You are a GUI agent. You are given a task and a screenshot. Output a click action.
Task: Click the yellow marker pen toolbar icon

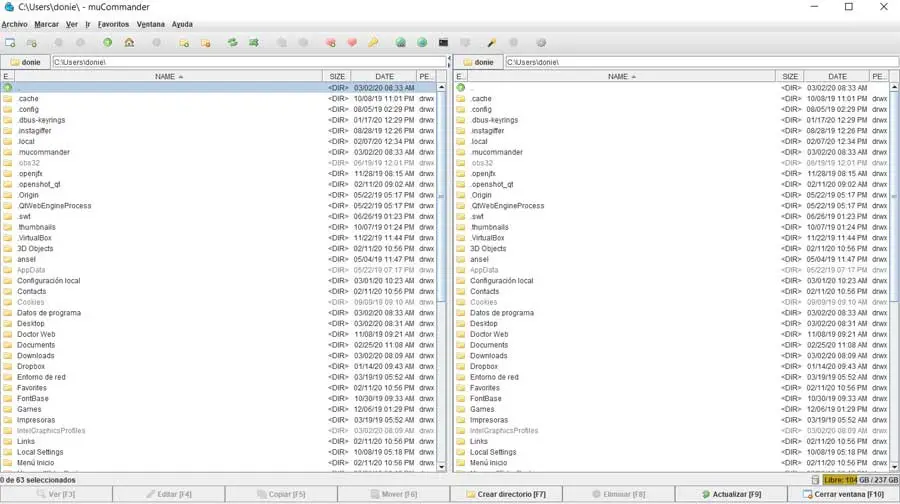click(491, 42)
